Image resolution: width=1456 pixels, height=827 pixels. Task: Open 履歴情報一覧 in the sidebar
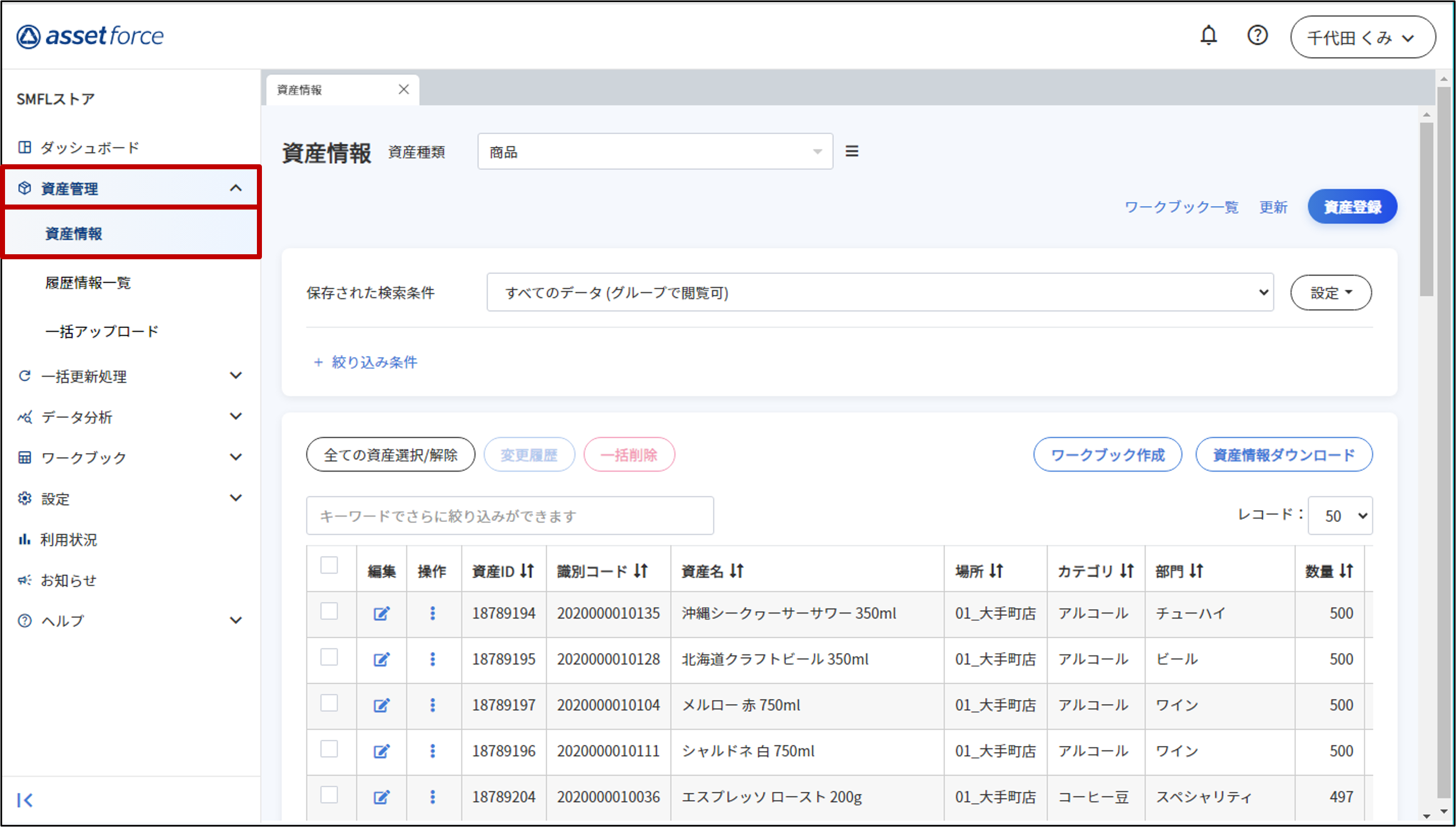coord(88,282)
